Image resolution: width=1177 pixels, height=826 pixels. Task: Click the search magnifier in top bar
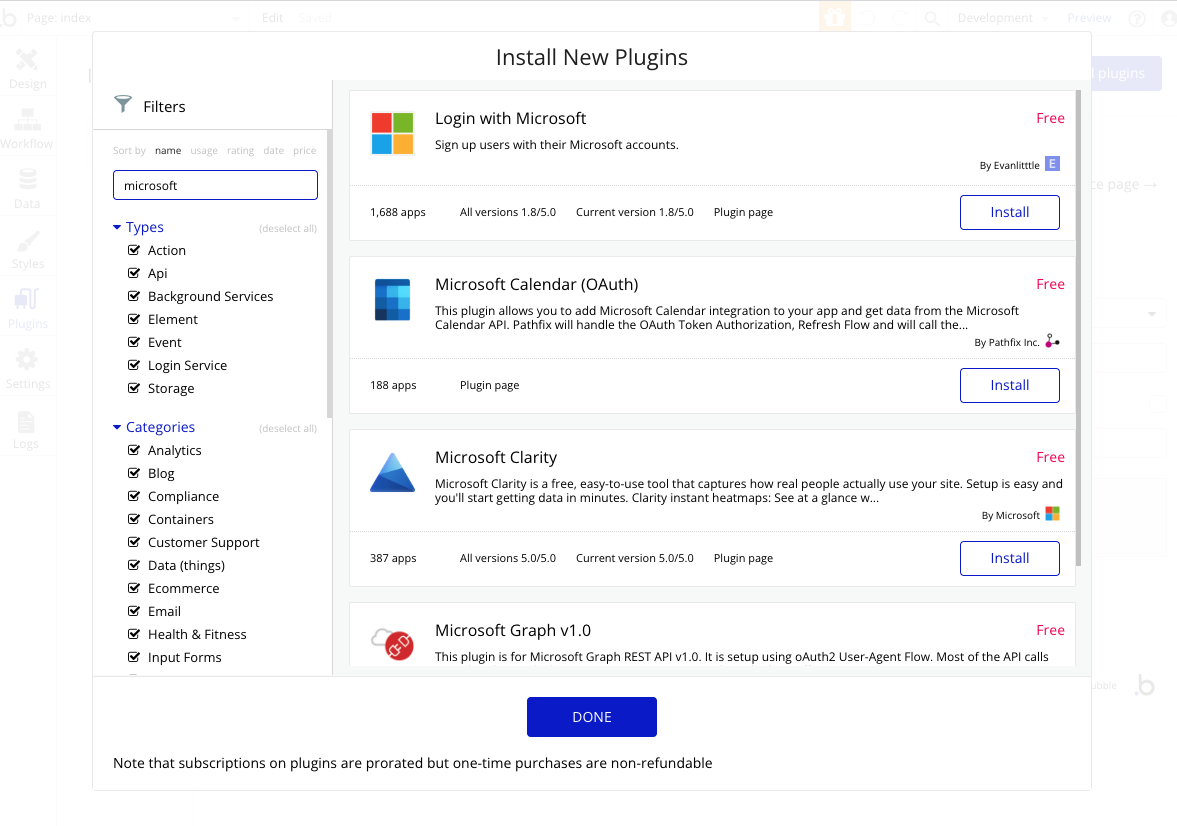point(932,18)
